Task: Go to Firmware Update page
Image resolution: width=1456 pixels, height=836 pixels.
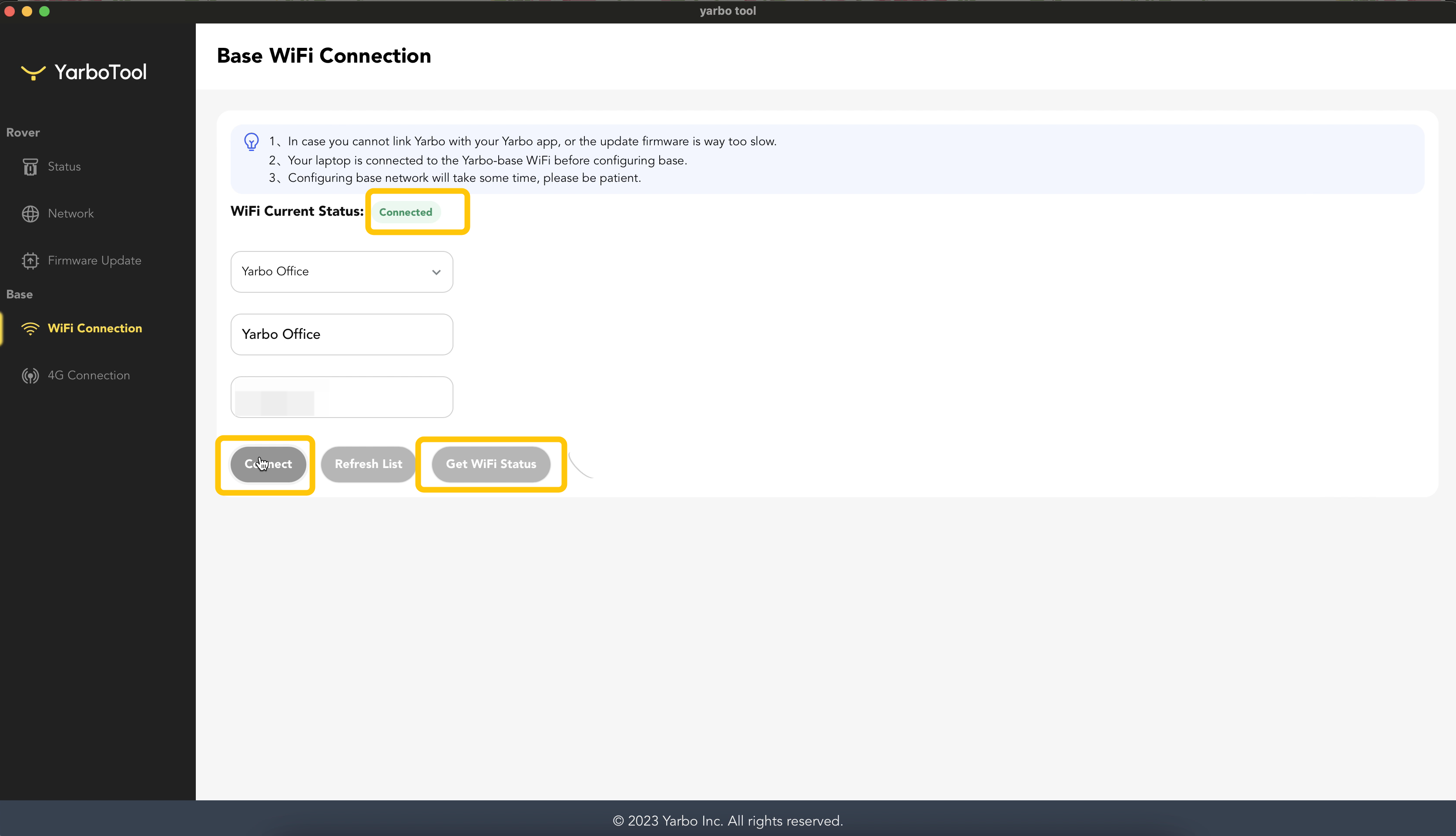Action: (94, 261)
